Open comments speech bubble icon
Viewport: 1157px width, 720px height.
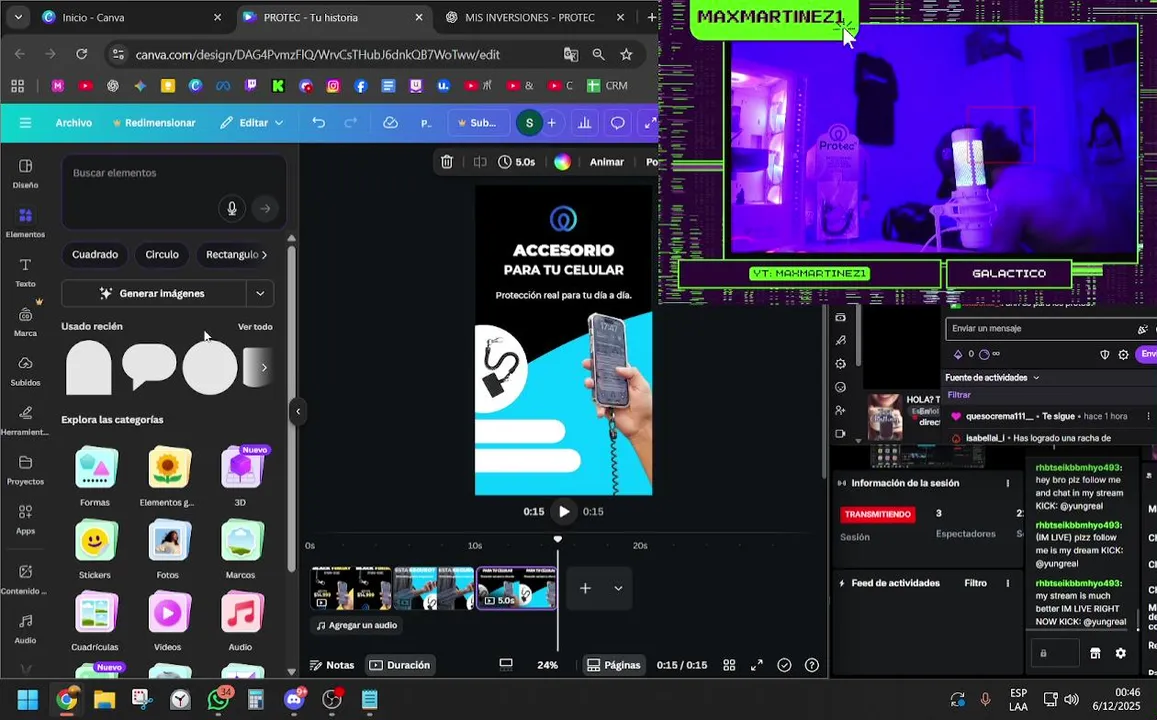(x=618, y=122)
